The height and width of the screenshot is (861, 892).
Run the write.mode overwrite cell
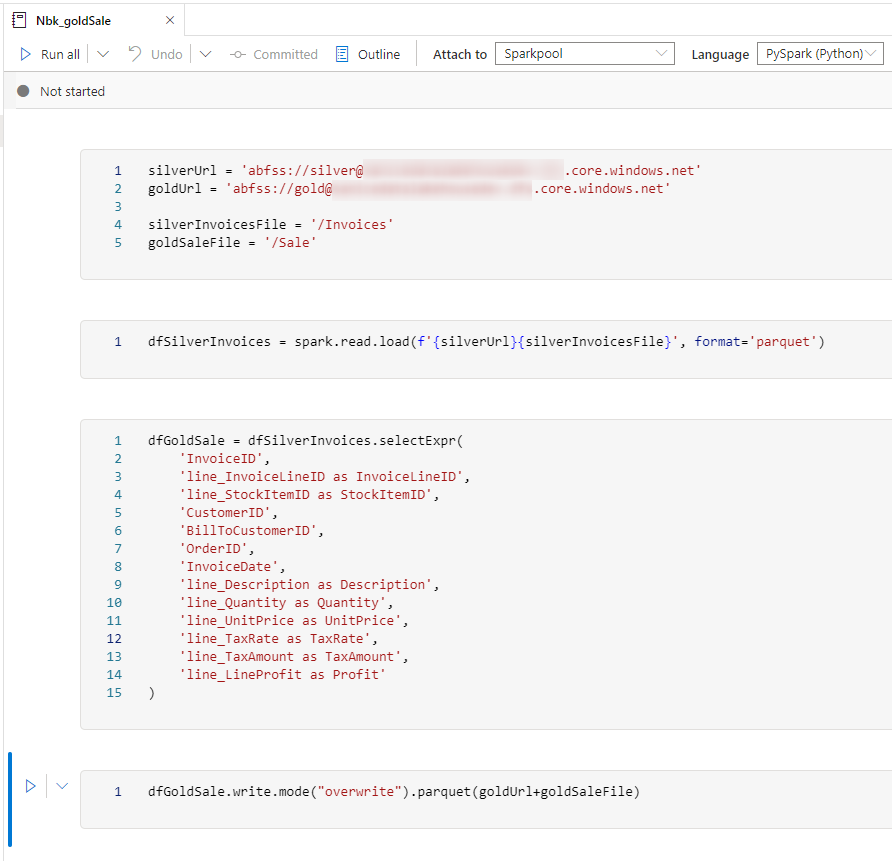point(31,786)
